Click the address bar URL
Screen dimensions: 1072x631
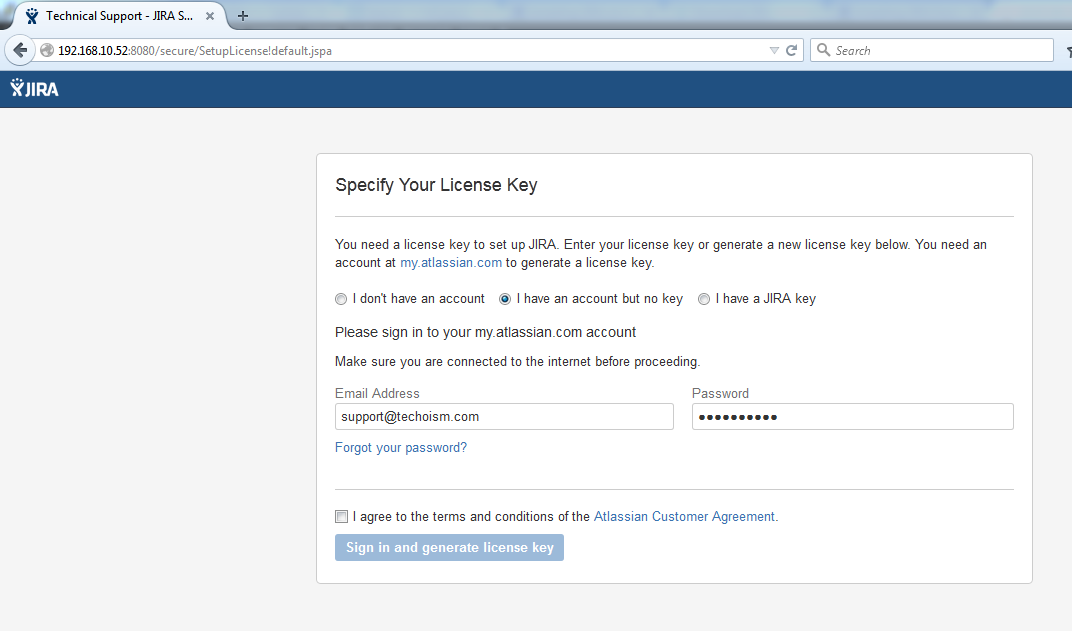pos(195,51)
